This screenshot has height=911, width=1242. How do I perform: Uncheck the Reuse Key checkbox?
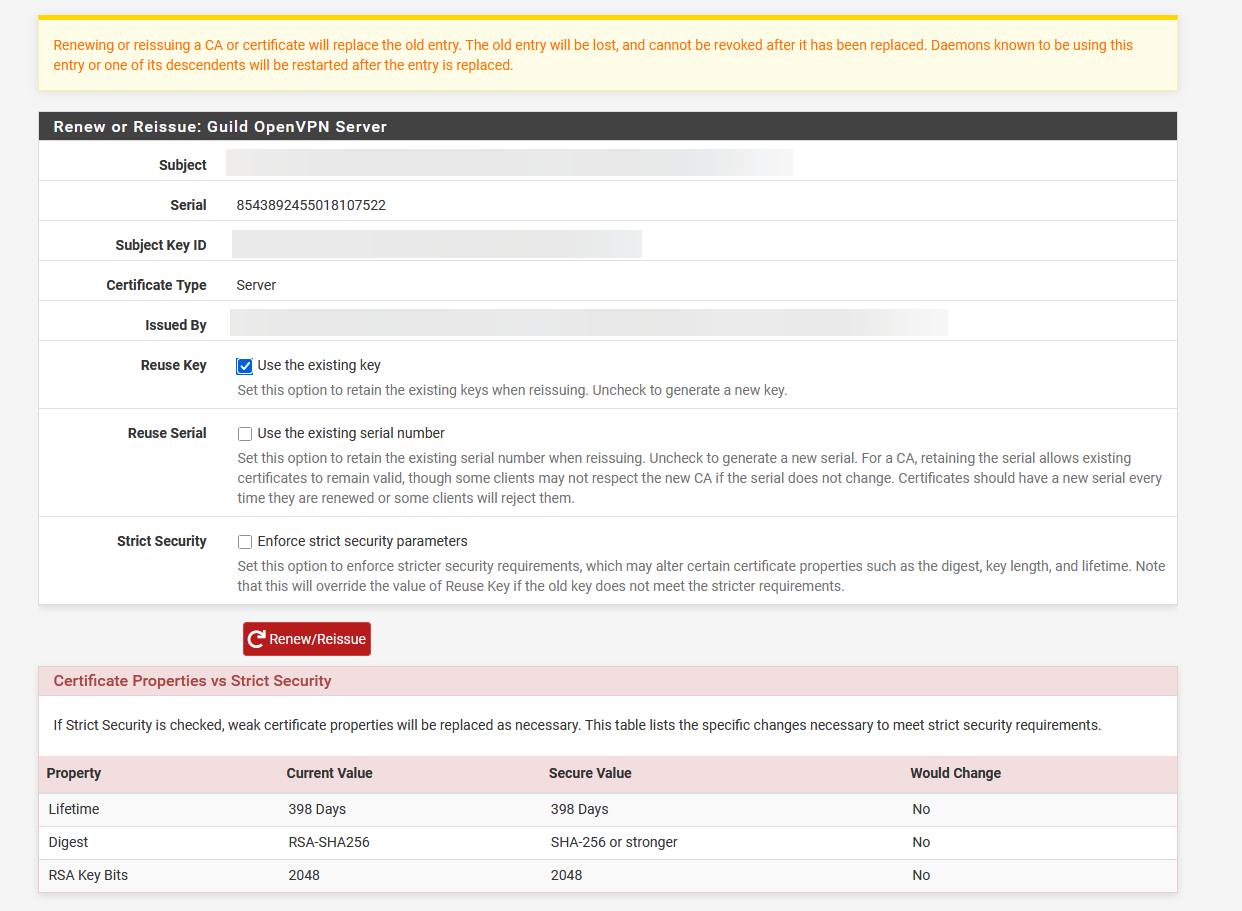click(245, 366)
